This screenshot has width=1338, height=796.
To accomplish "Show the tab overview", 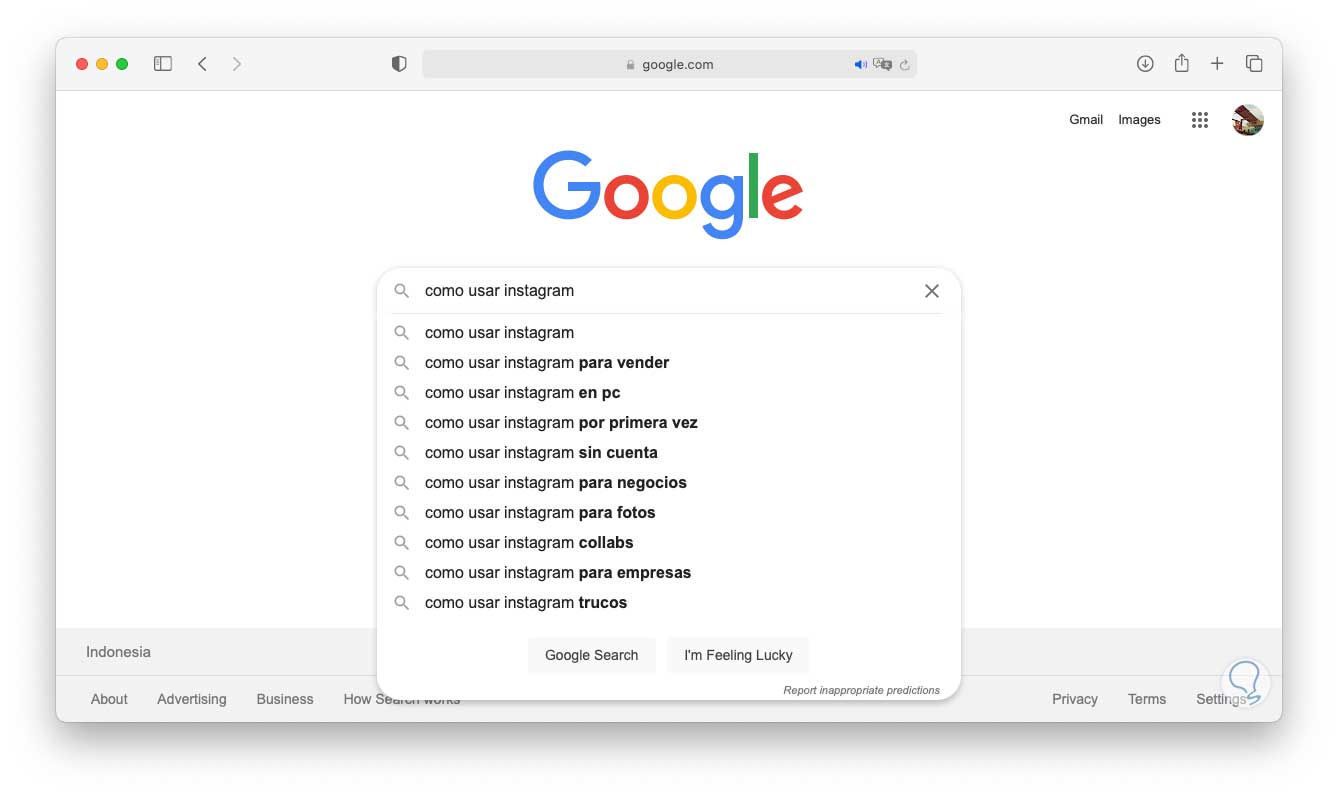I will pyautogui.click(x=1254, y=64).
